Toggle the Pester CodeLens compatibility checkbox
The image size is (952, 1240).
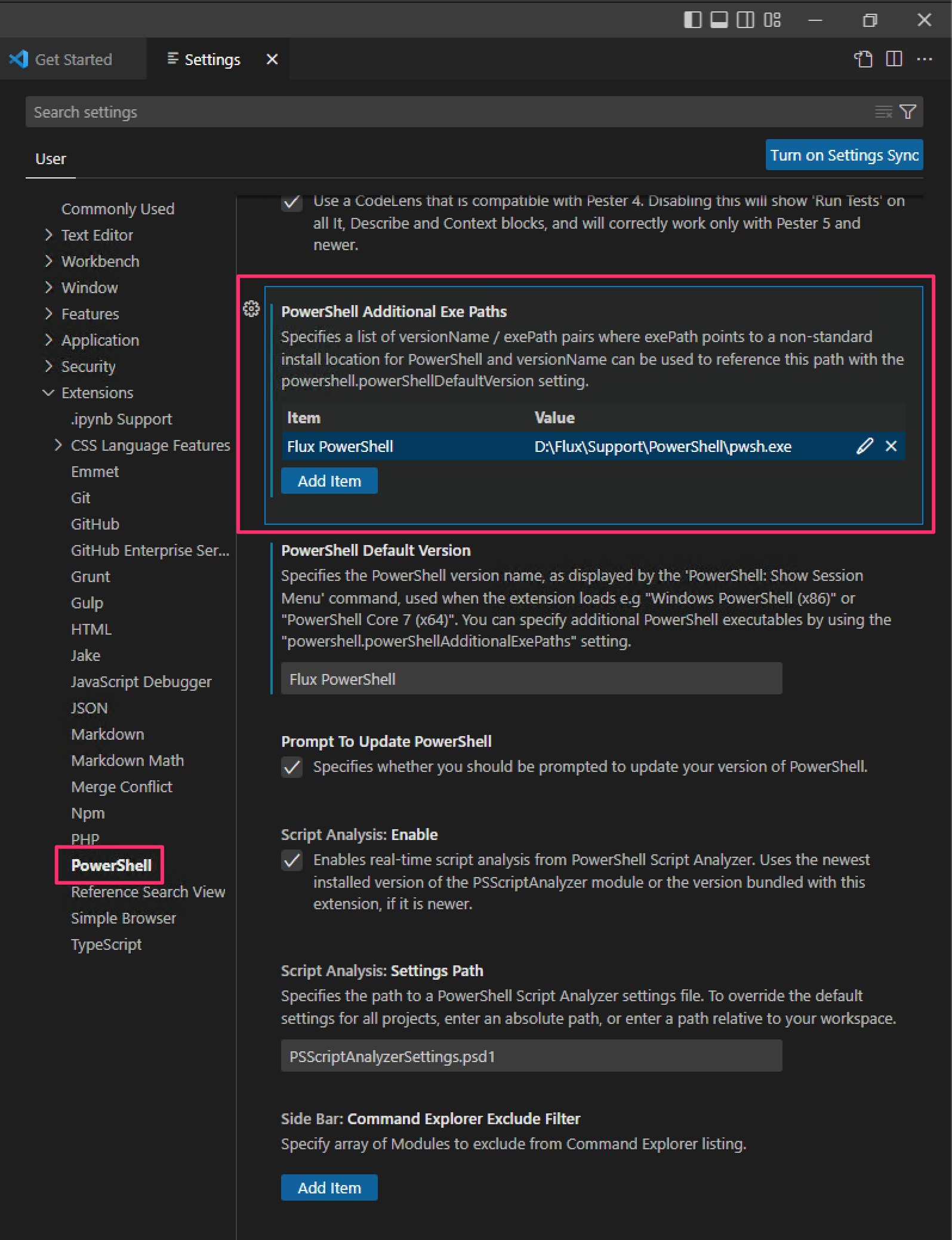click(292, 202)
